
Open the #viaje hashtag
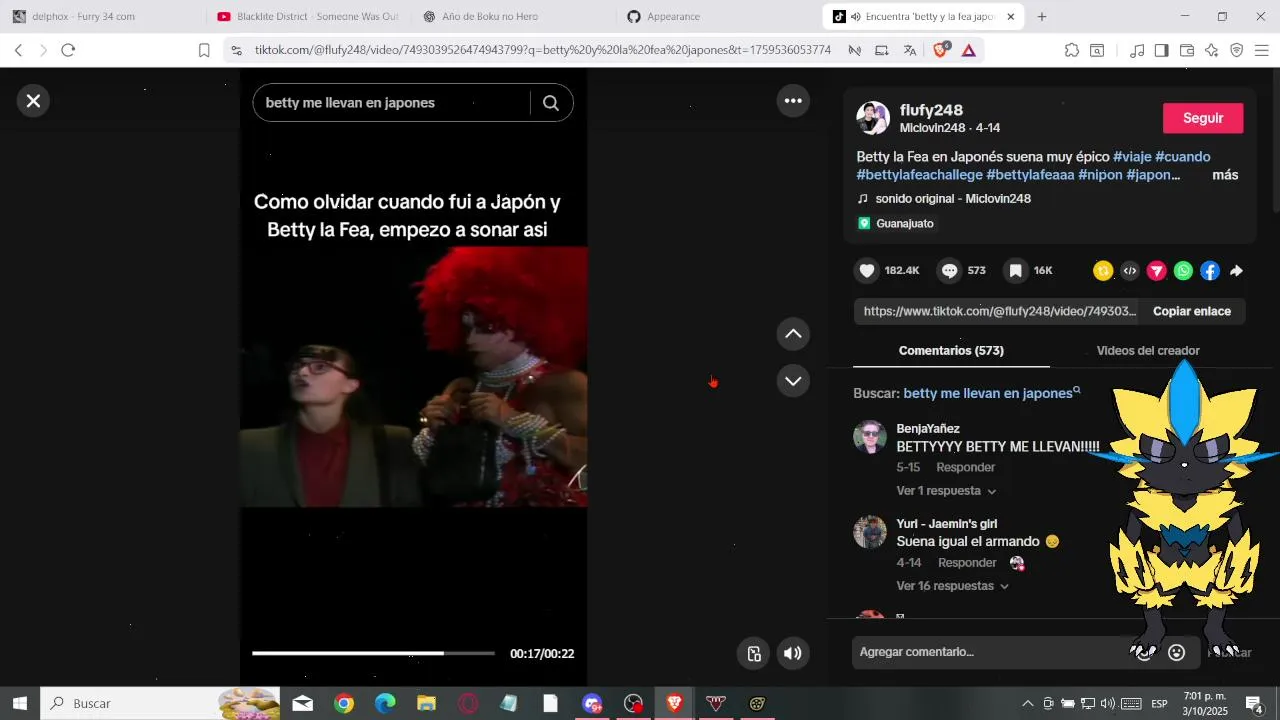(1132, 157)
